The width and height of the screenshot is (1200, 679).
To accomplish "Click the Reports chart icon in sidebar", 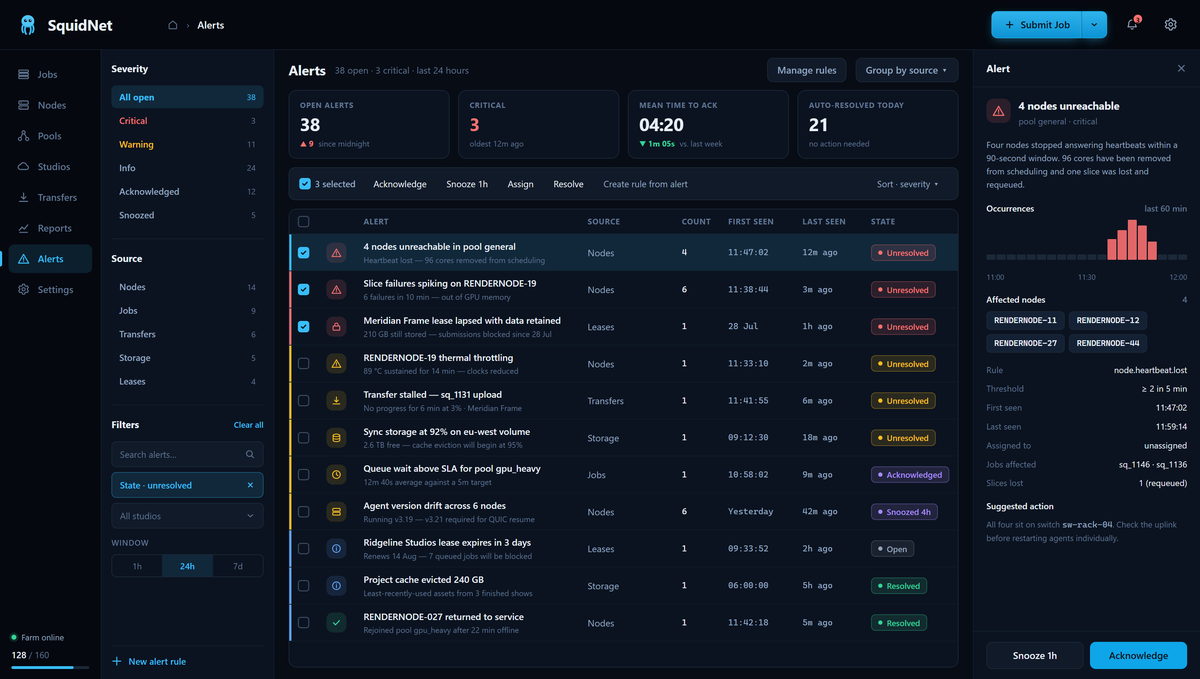I will (24, 228).
